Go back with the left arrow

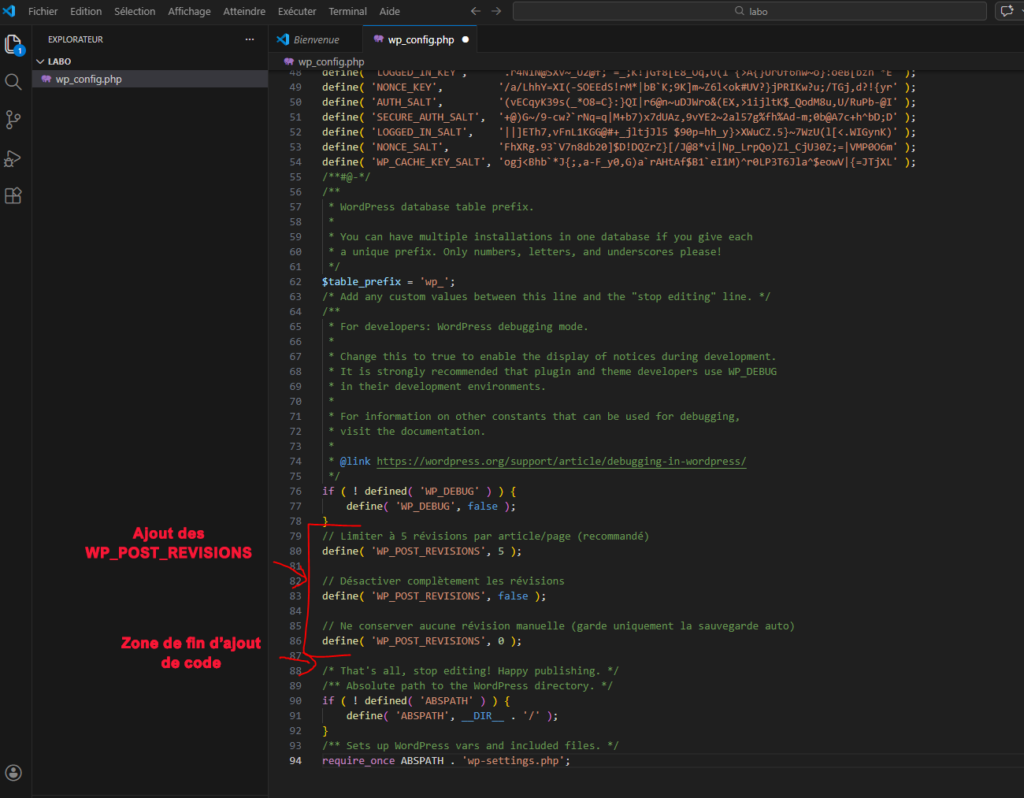point(475,11)
